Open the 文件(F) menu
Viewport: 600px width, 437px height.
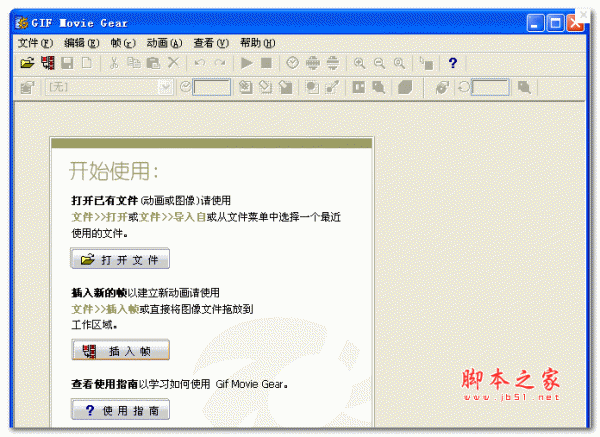click(x=35, y=43)
